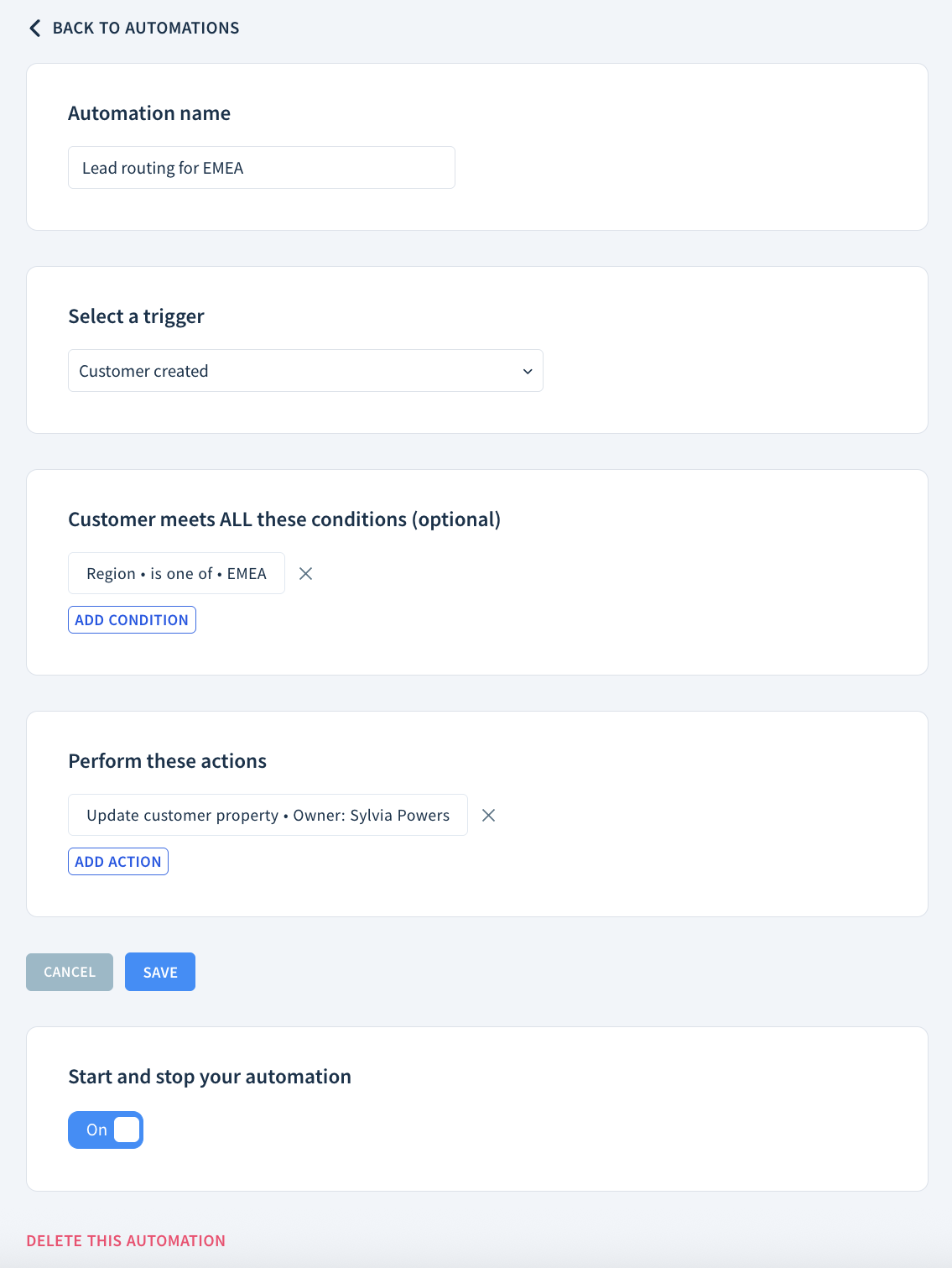Screen dimensions: 952x1268
Task: Click the Region is one of EMEA condition pill
Action: [175, 573]
